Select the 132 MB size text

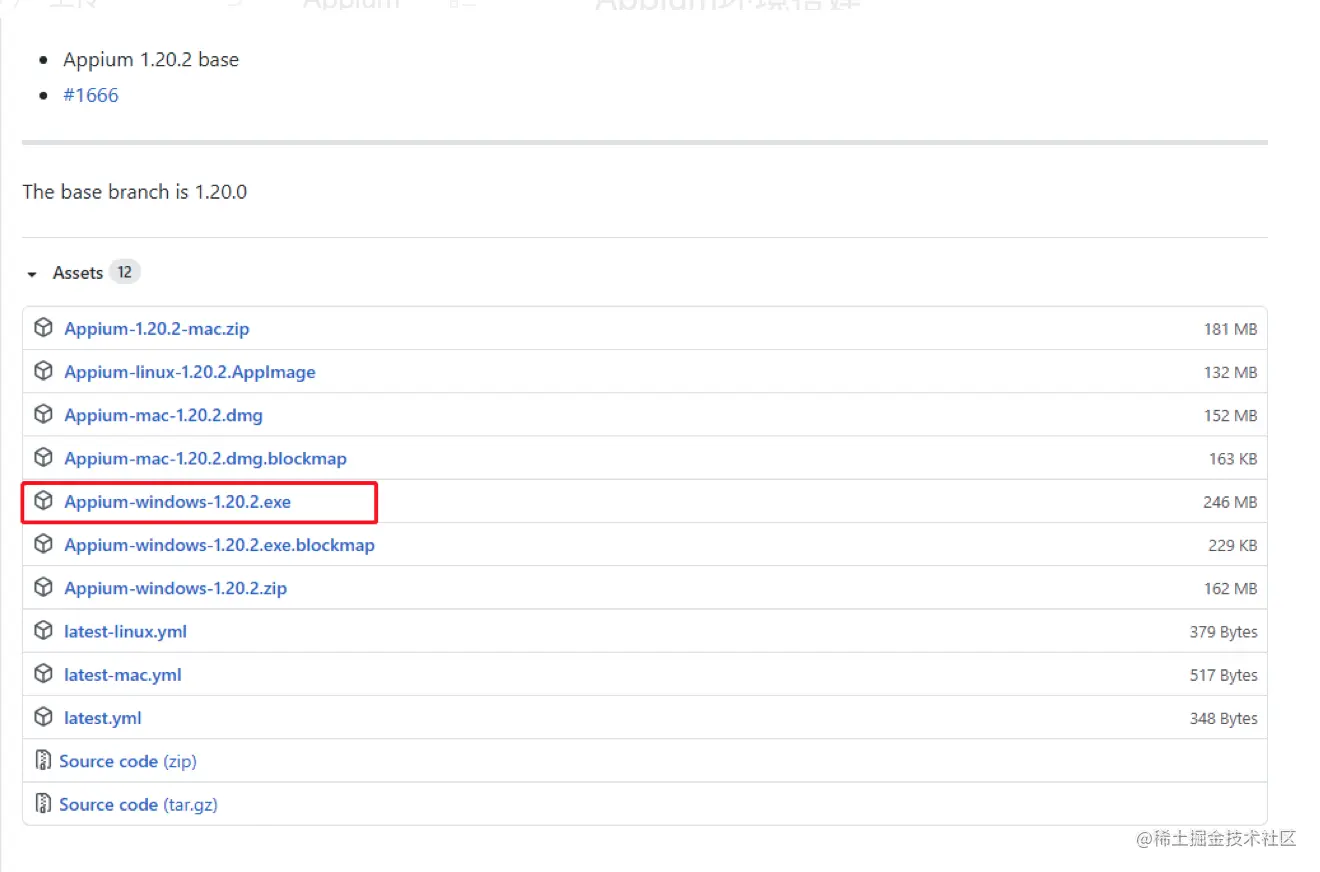1230,373
